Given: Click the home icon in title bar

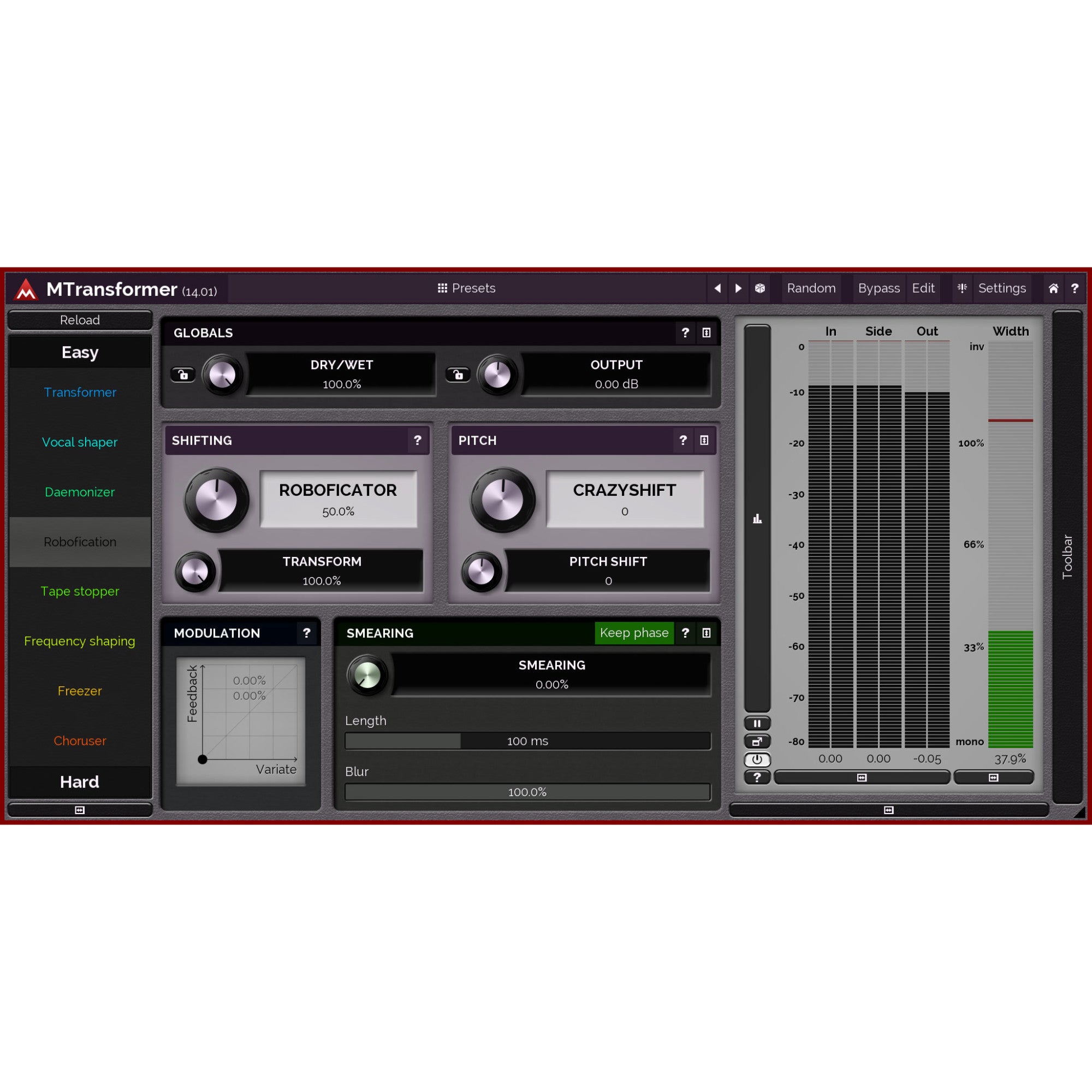Looking at the screenshot, I should [x=1054, y=289].
